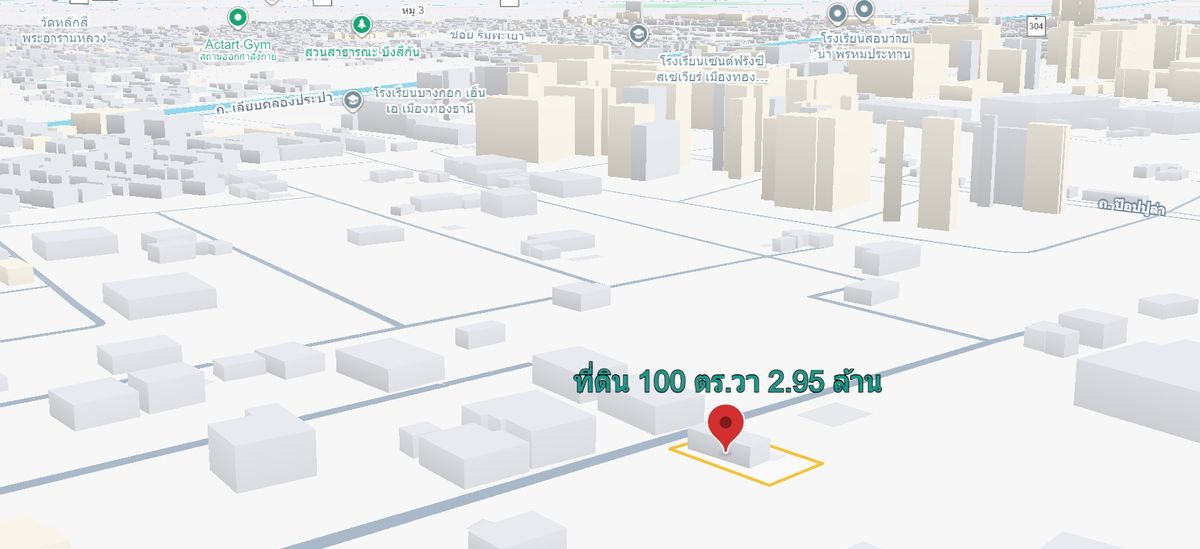Click the pin directly above โรงเรียนสอนว่ายน้ำ พรหมประทาน
The height and width of the screenshot is (549, 1200).
(864, 10)
